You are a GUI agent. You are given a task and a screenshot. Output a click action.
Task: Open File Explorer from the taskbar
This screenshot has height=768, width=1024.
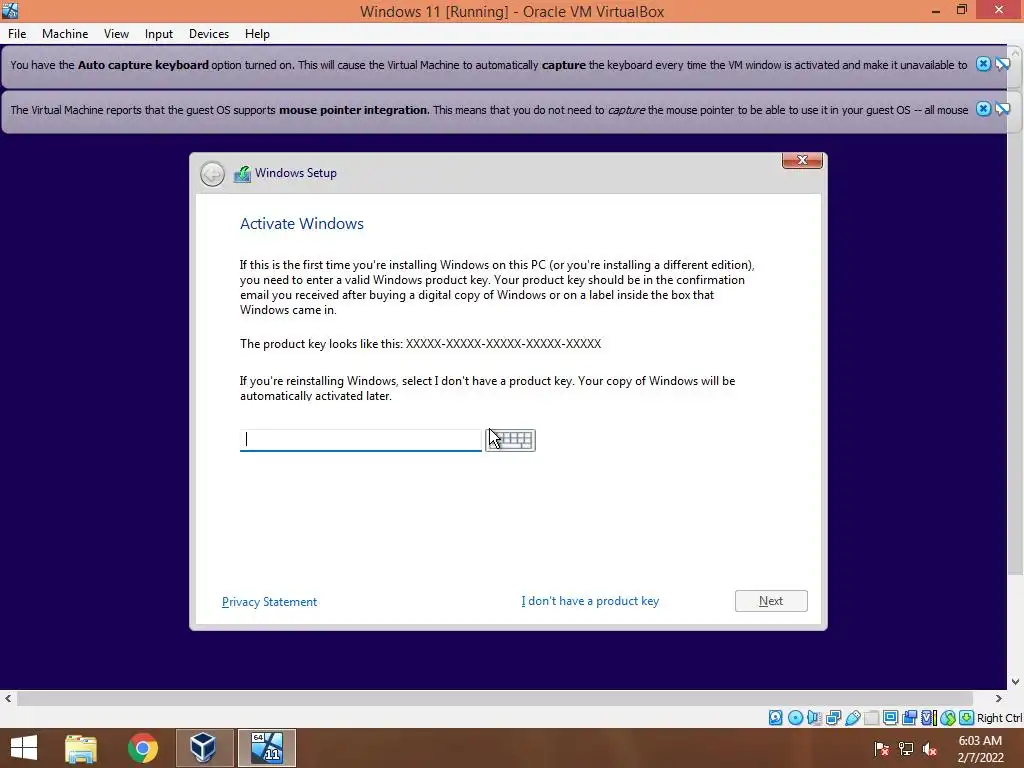(x=81, y=748)
